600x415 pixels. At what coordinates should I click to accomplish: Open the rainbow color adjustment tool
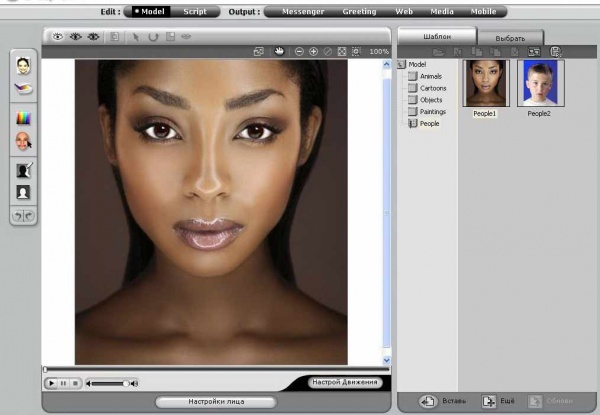point(23,118)
